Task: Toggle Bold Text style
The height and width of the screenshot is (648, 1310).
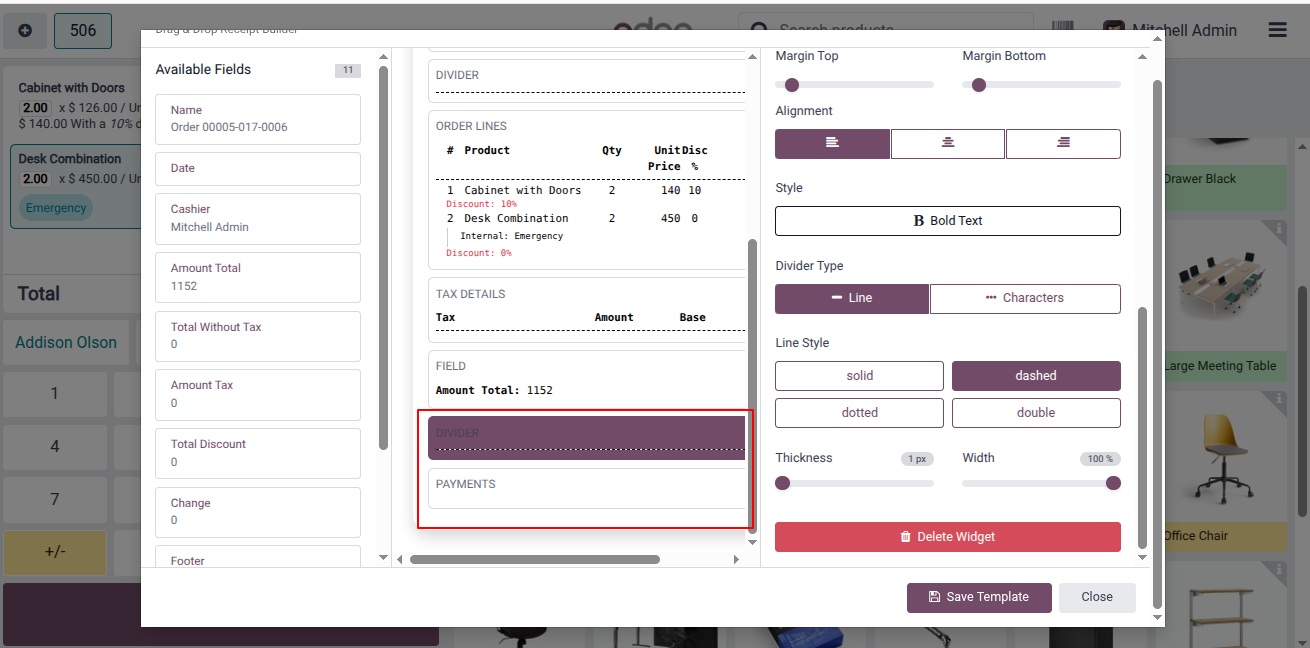Action: [x=947, y=220]
